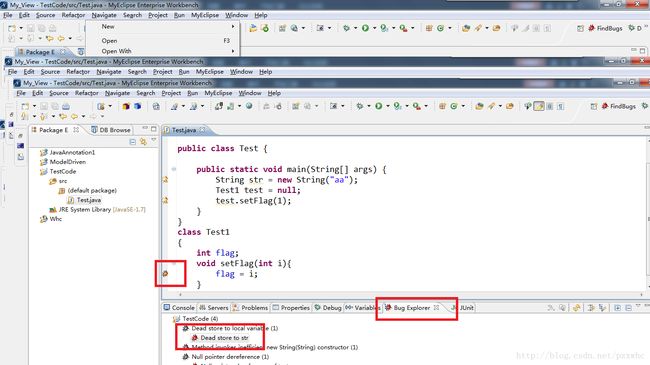The width and height of the screenshot is (650, 365).
Task: Open the FindBugs perspective in front window
Action: tap(618, 106)
